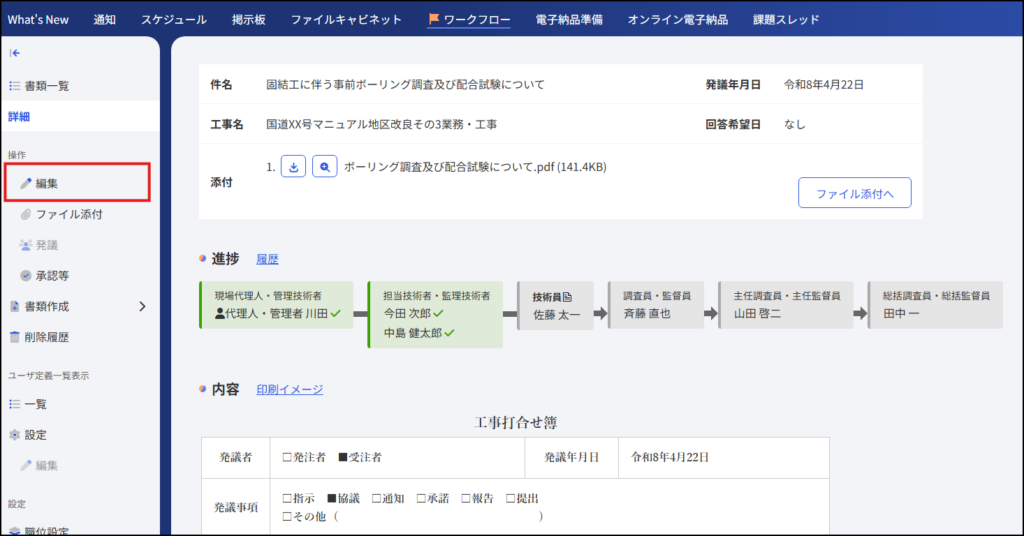The height and width of the screenshot is (536, 1024).
Task: Toggle the 報告 checkbox
Action: coord(466,498)
